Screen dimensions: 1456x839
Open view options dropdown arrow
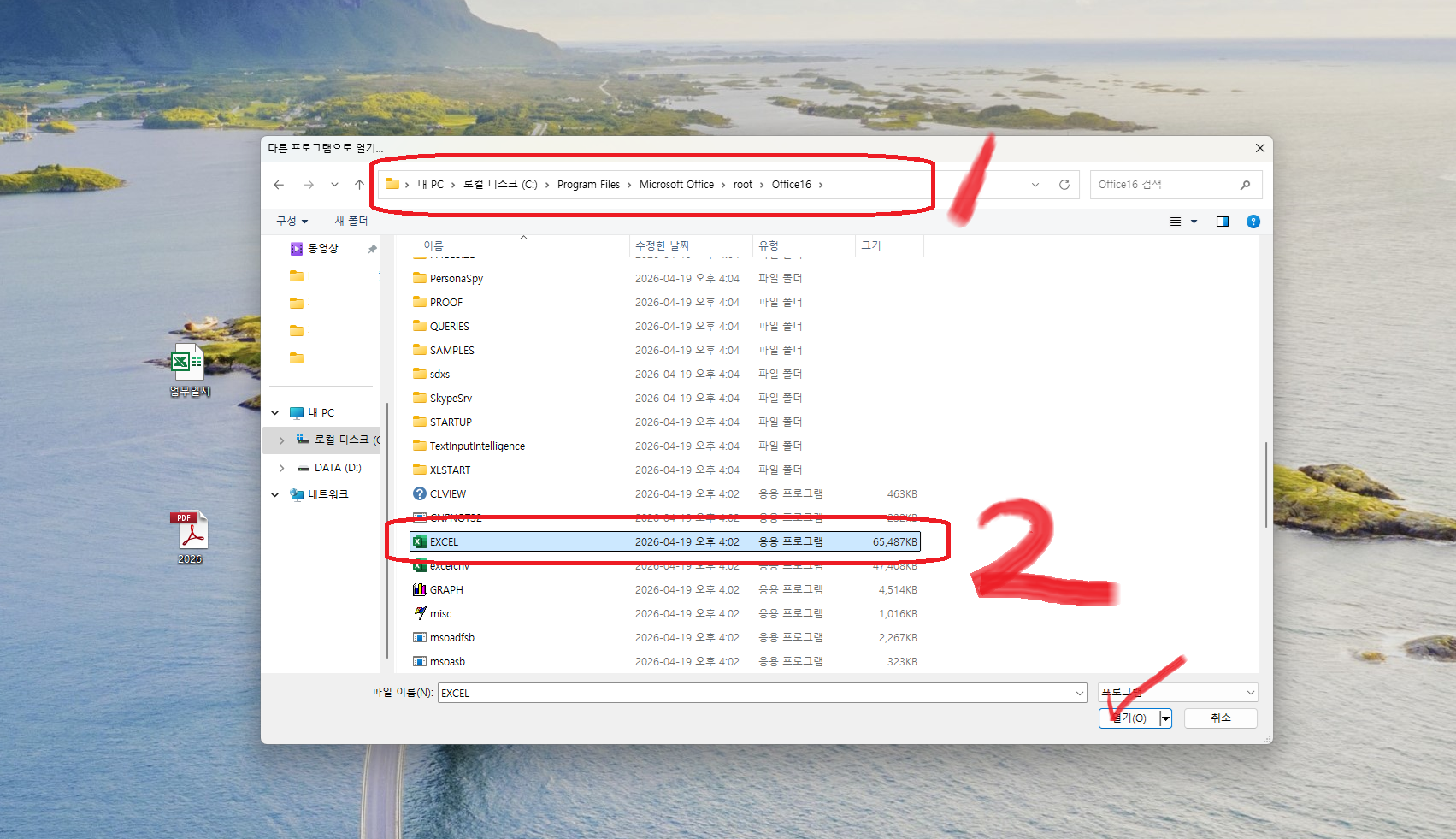[x=1194, y=222]
